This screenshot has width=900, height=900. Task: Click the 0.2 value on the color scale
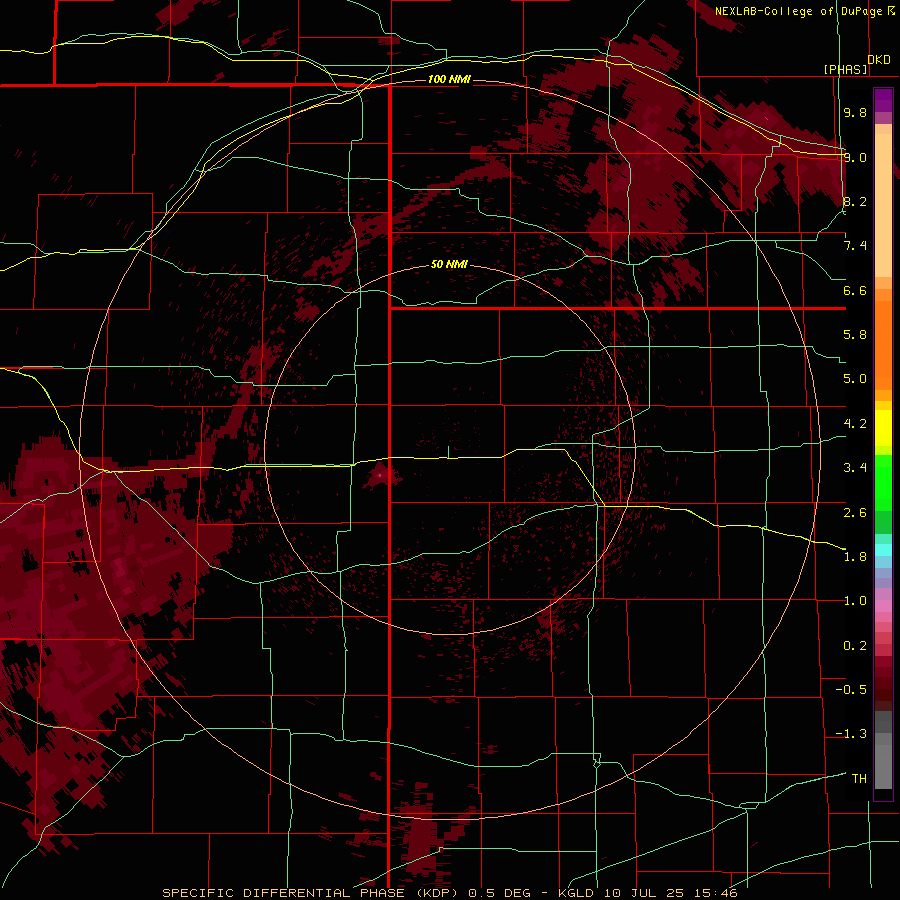(x=855, y=646)
